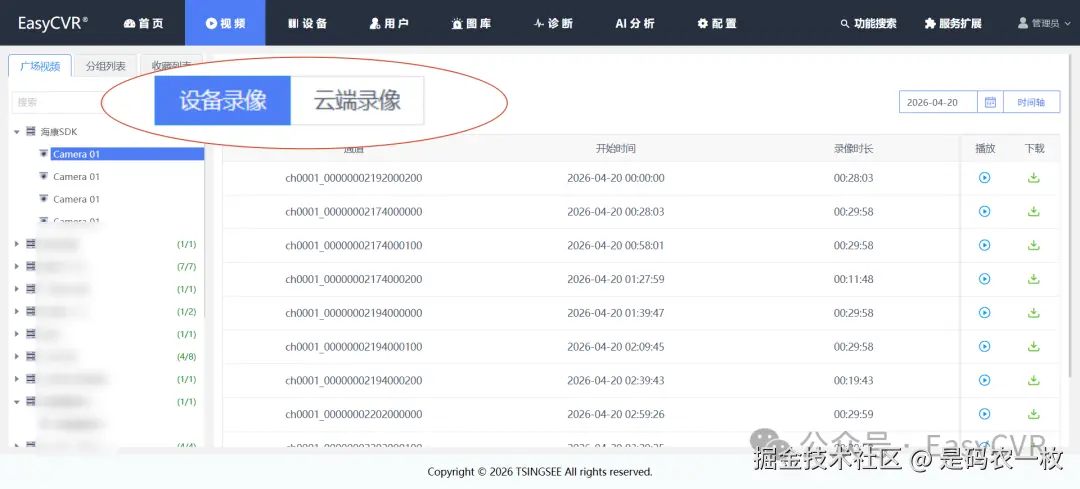Play the recording starting 2026-04-20 02:59:26
This screenshot has width=1080, height=489.
[x=984, y=414]
